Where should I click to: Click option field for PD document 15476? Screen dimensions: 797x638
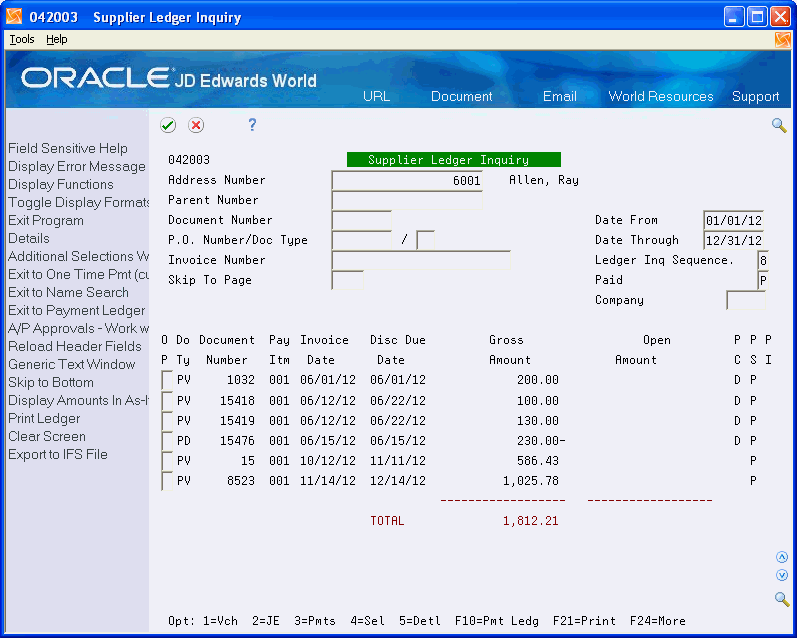tap(167, 440)
